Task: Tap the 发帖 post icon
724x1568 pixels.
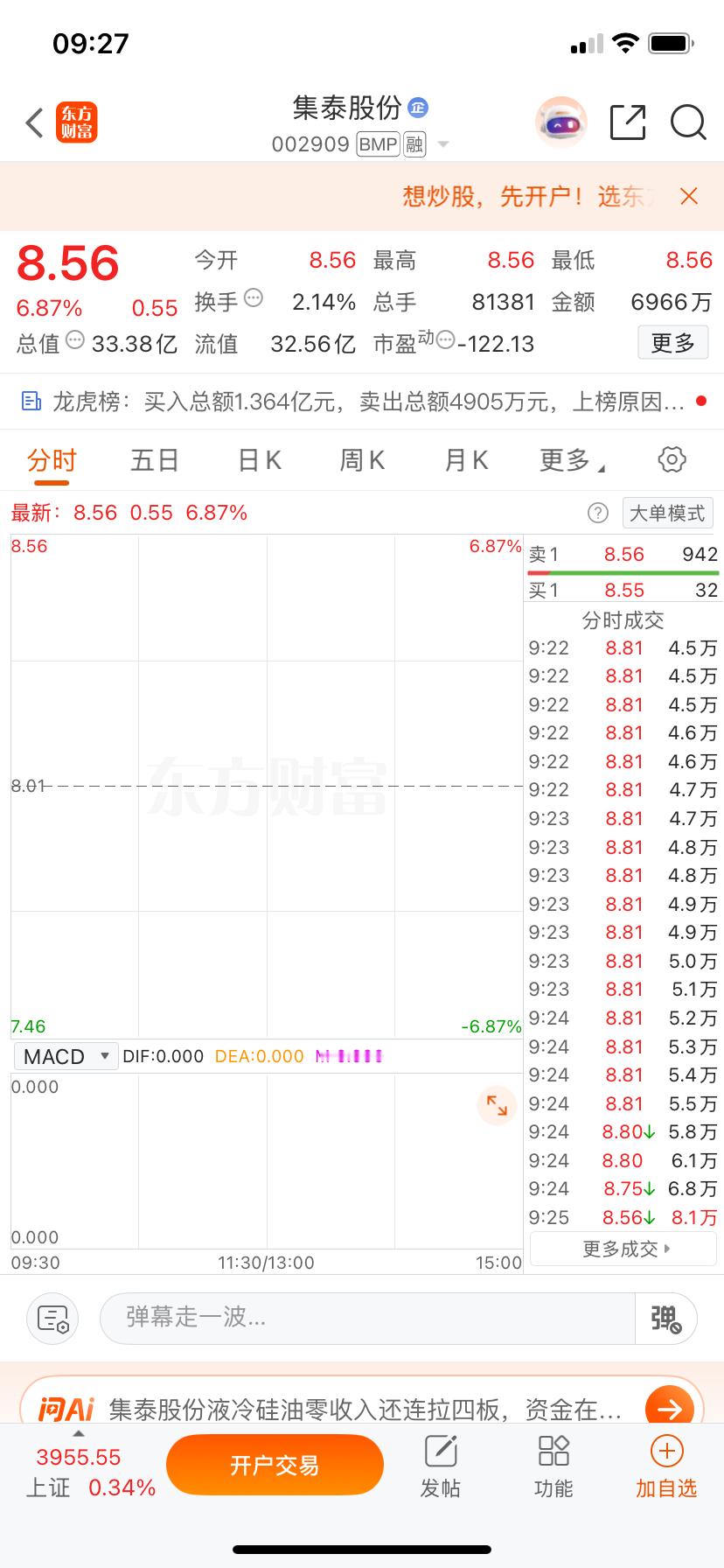Action: click(x=441, y=1466)
